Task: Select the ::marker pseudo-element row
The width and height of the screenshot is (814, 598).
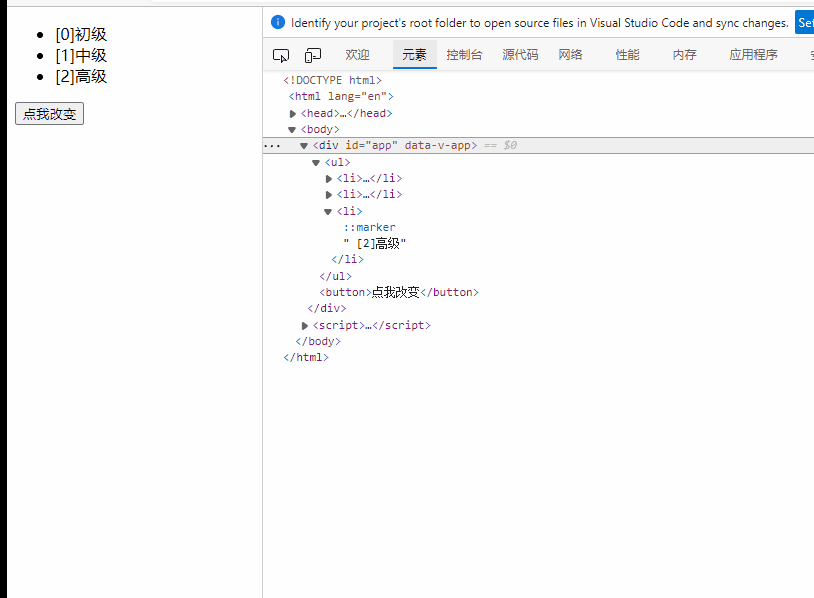Action: click(369, 227)
